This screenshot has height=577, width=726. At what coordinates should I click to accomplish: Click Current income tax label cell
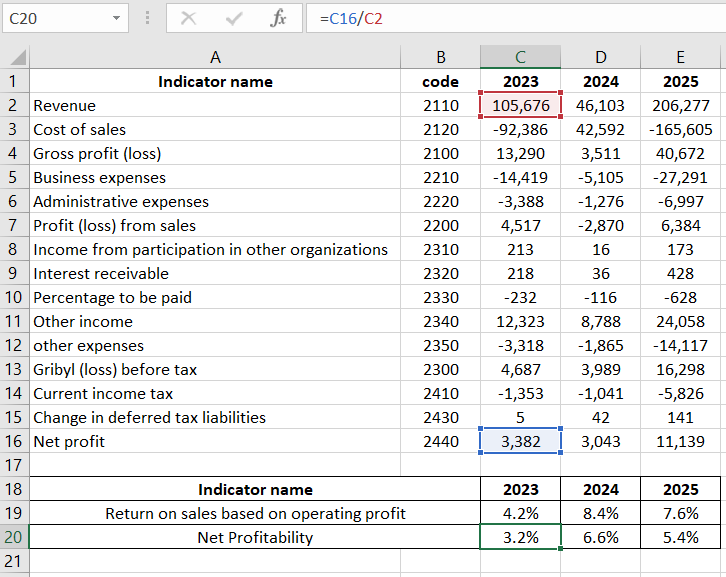[215, 393]
